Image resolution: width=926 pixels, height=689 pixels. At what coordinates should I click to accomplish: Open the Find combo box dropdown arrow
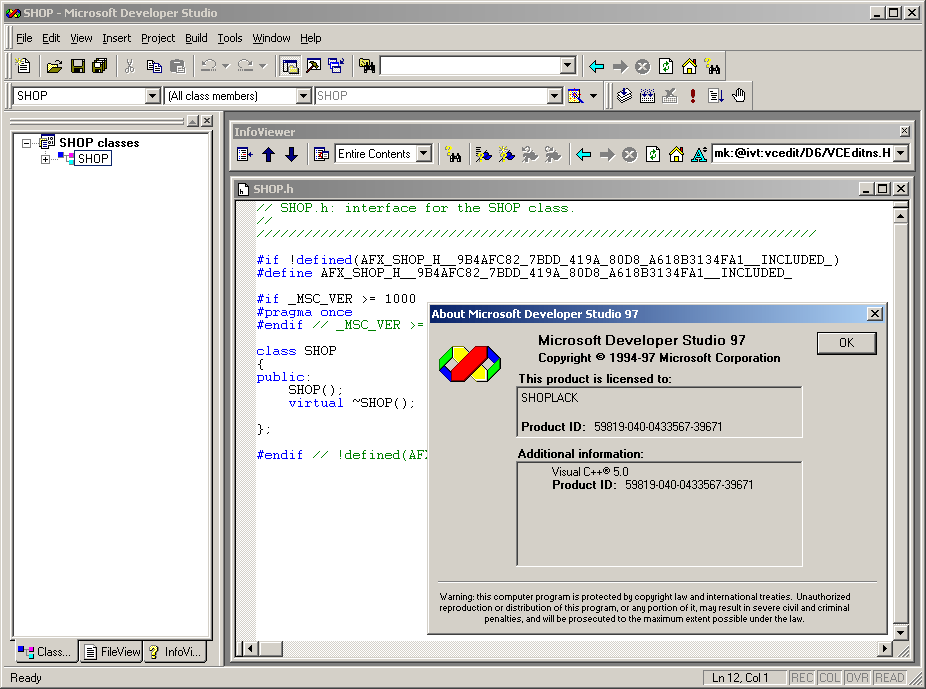[568, 66]
